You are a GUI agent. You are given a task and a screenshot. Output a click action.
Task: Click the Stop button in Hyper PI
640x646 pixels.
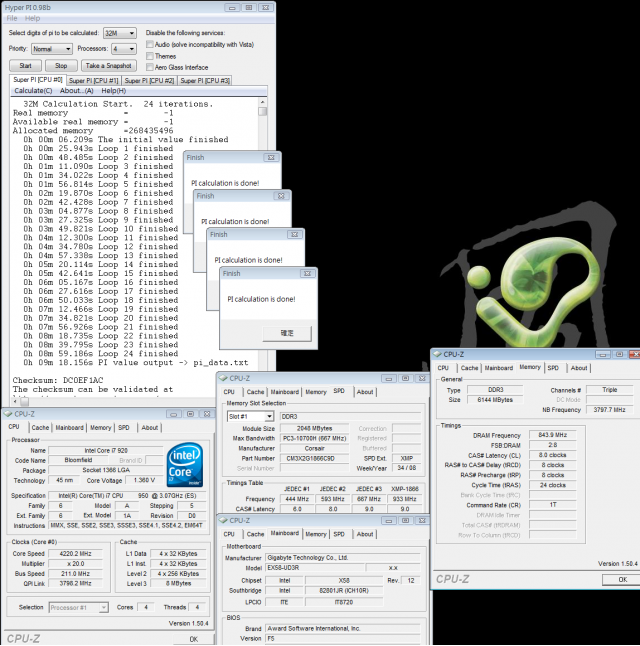[x=61, y=66]
